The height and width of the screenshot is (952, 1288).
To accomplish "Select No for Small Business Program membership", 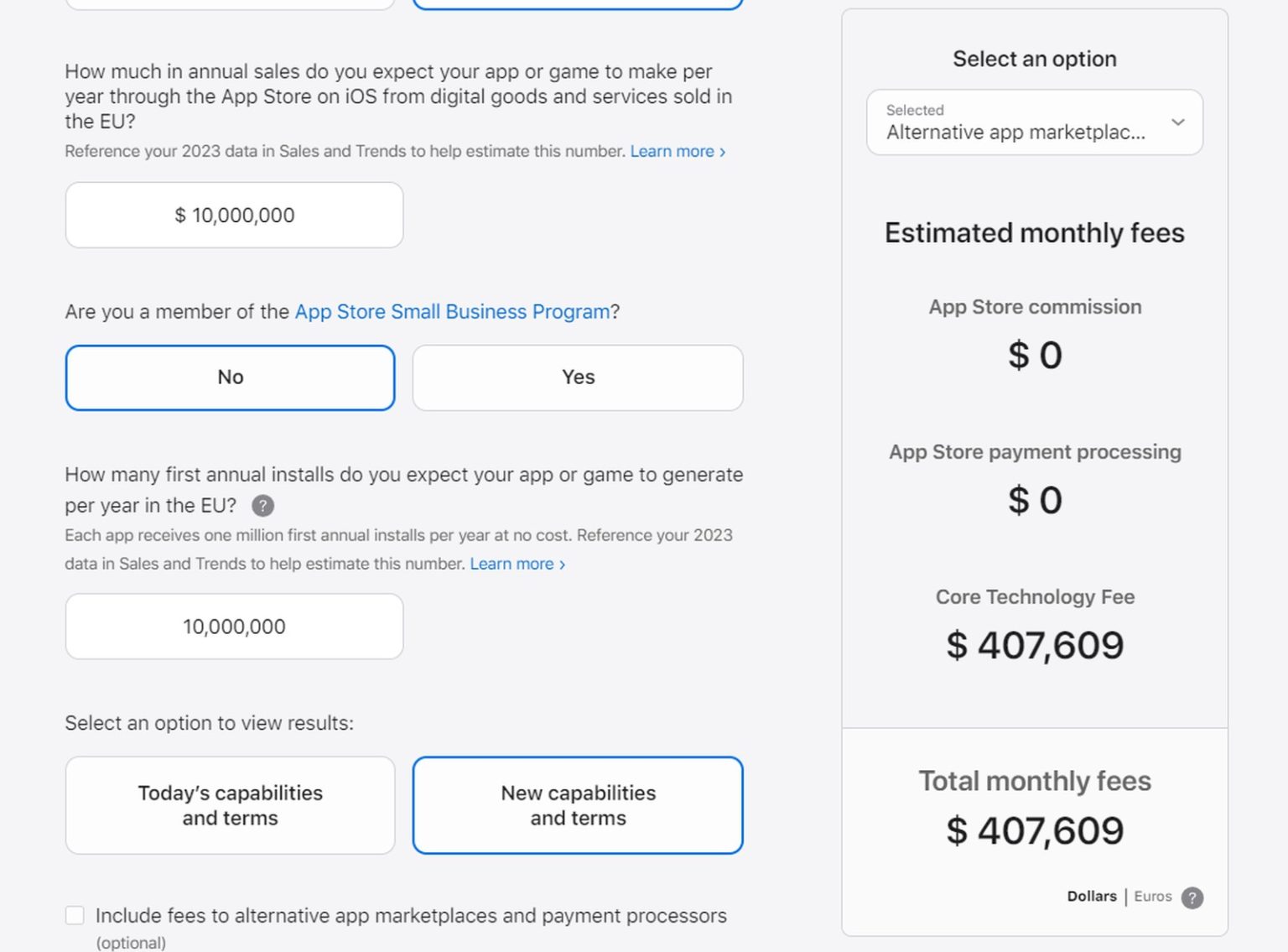I will click(x=230, y=377).
